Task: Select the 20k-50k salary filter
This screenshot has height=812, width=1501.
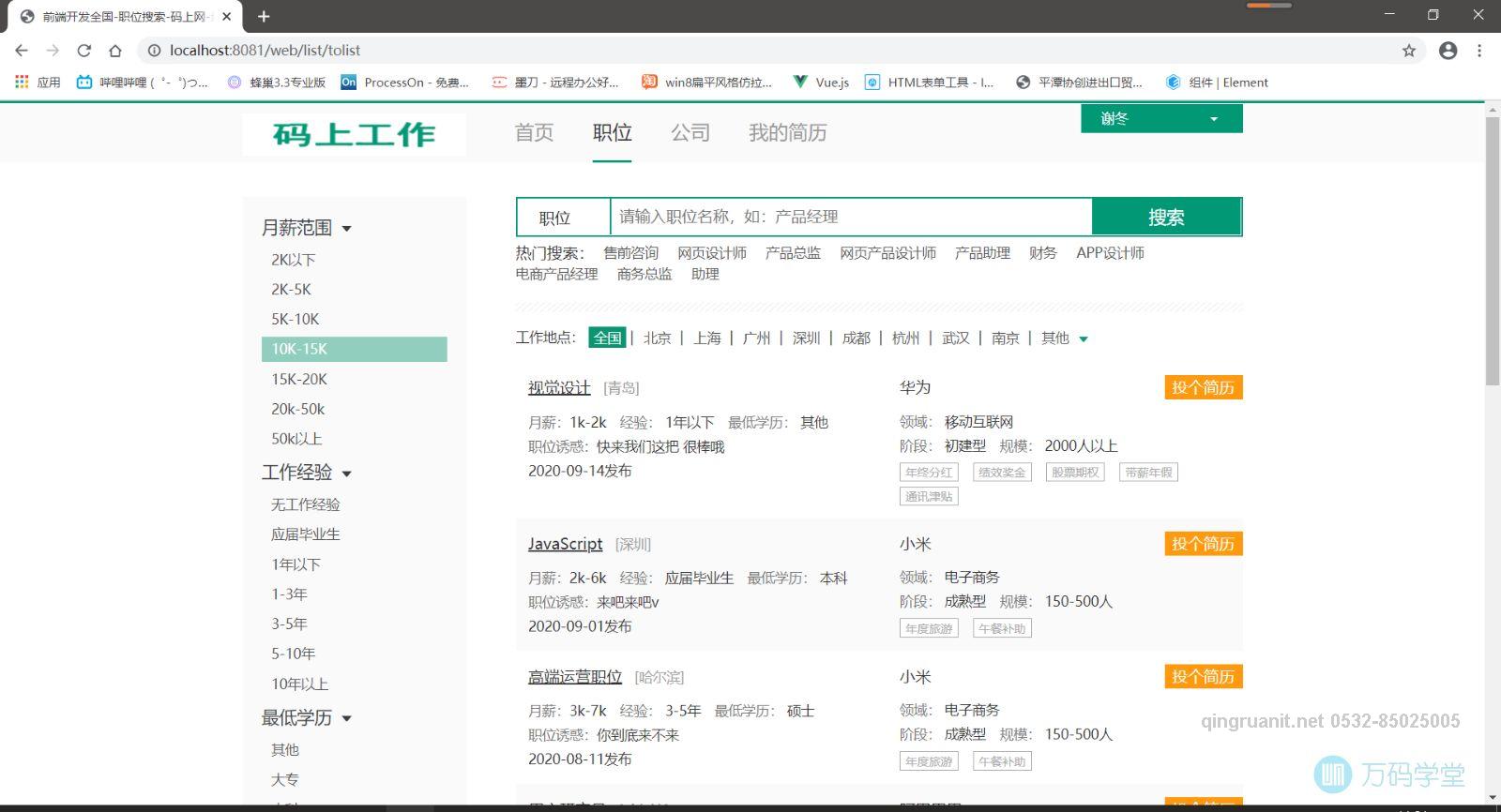Action: click(x=298, y=409)
